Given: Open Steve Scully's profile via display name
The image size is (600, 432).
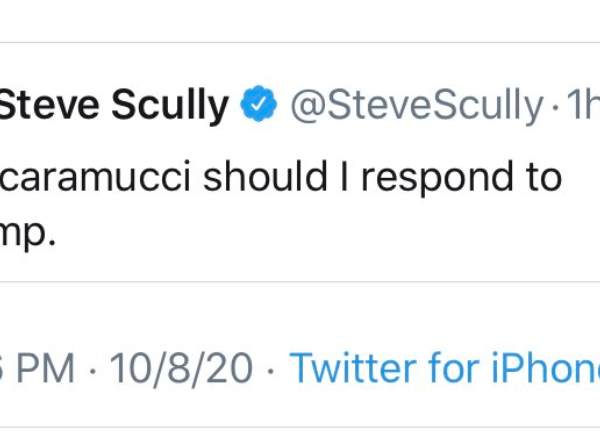Looking at the screenshot, I should click(x=115, y=105).
